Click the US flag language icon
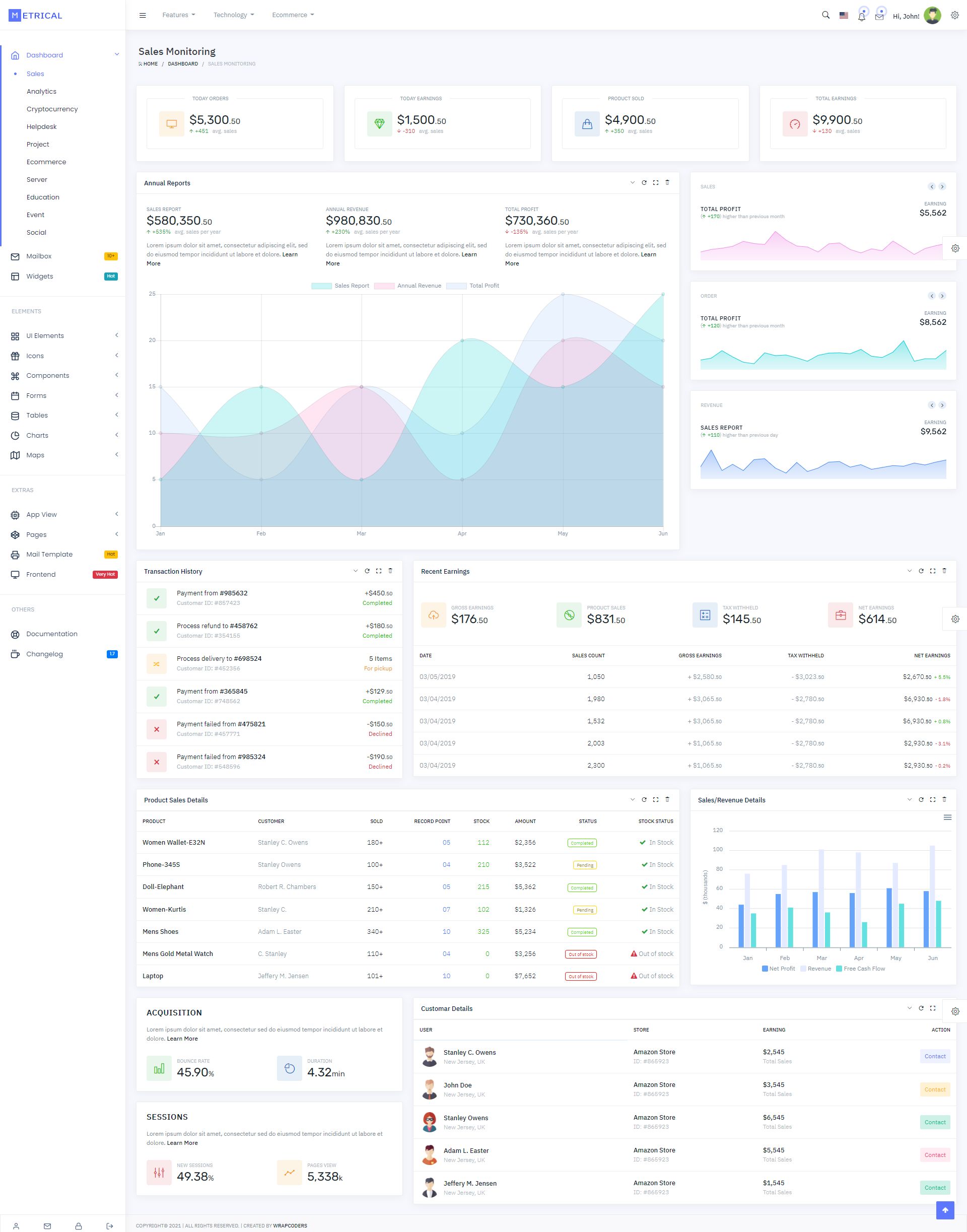967x1232 pixels. click(x=844, y=15)
